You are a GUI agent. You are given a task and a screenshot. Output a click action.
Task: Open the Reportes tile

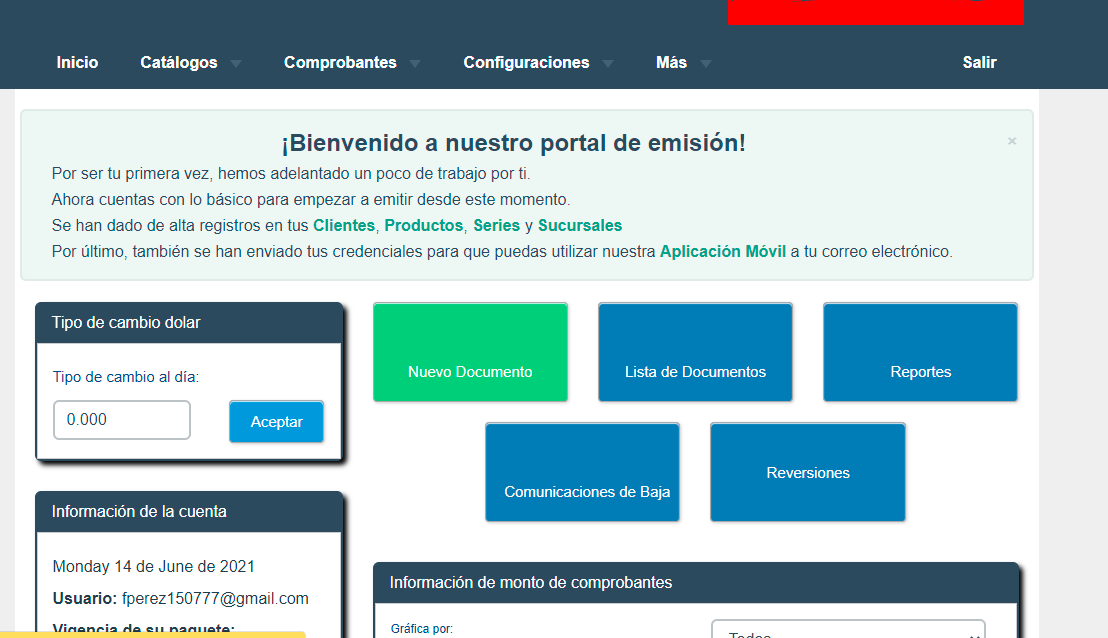tap(920, 352)
